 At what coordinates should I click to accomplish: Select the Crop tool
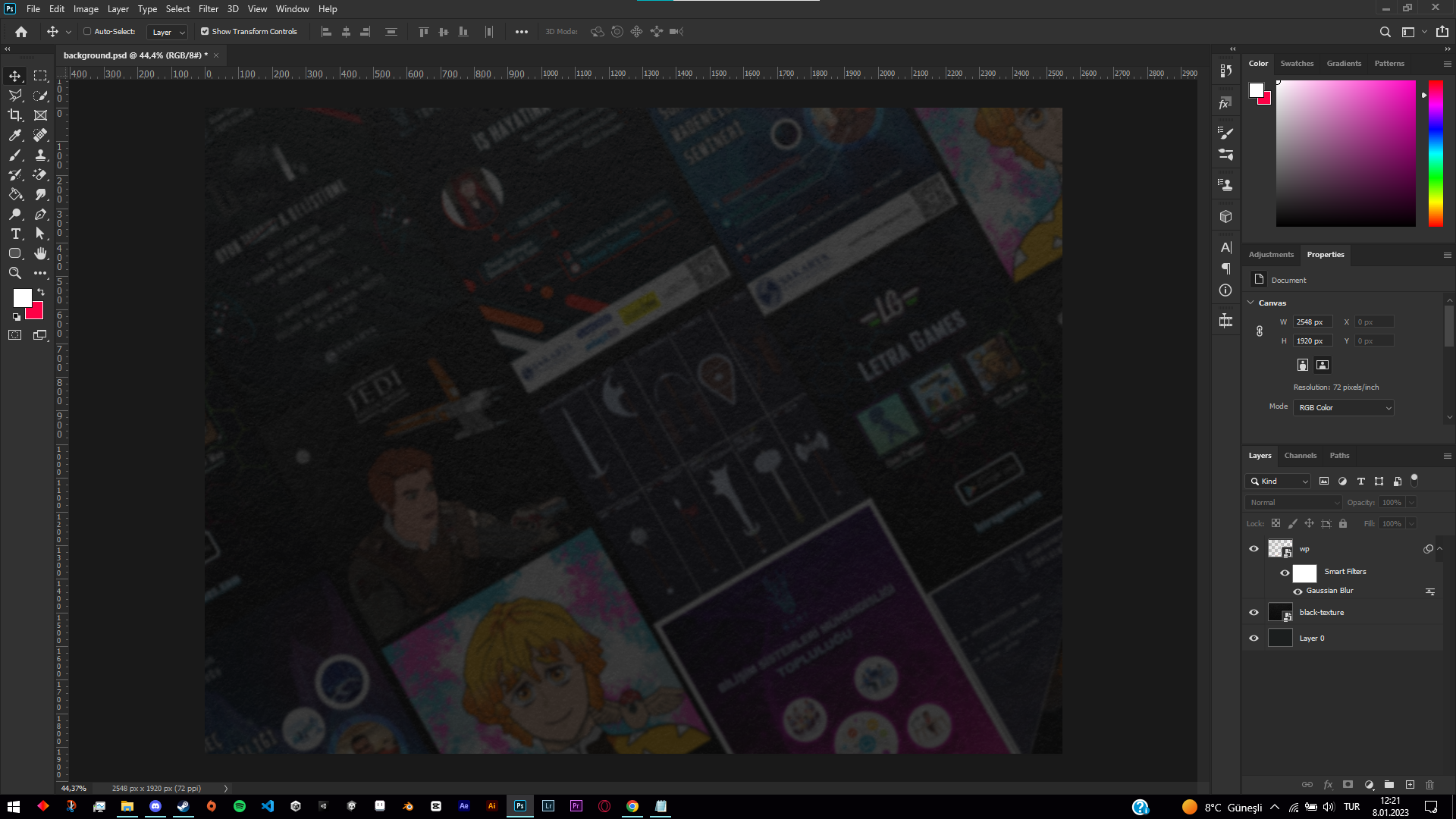(x=15, y=115)
